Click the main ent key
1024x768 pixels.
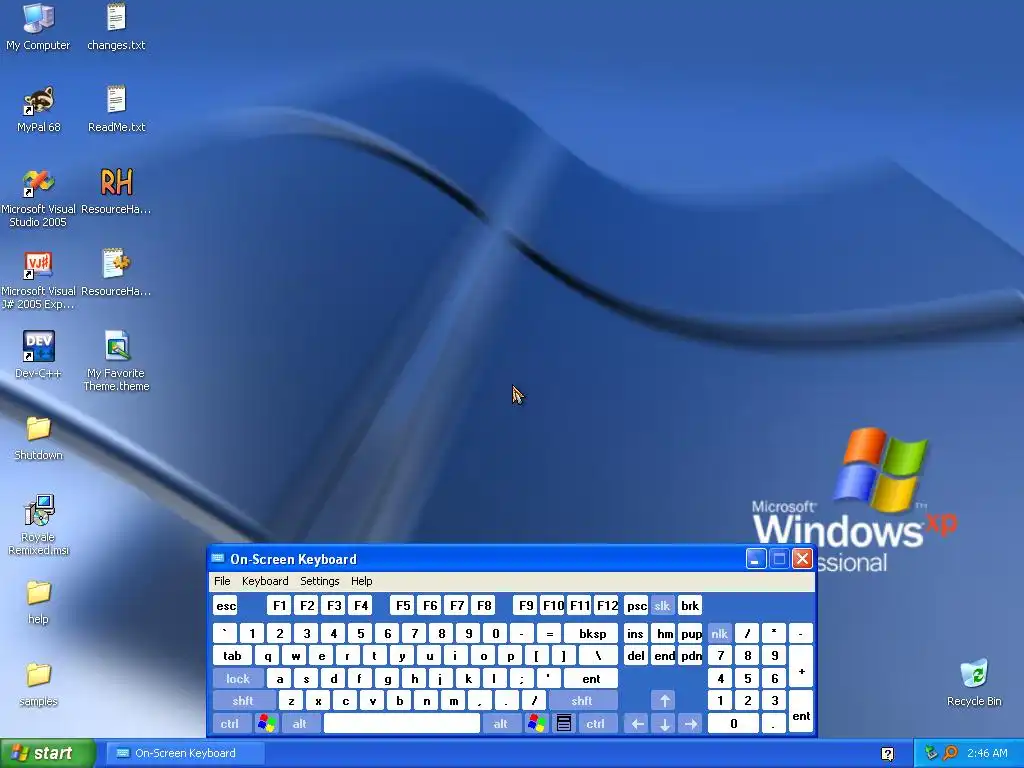click(x=591, y=679)
